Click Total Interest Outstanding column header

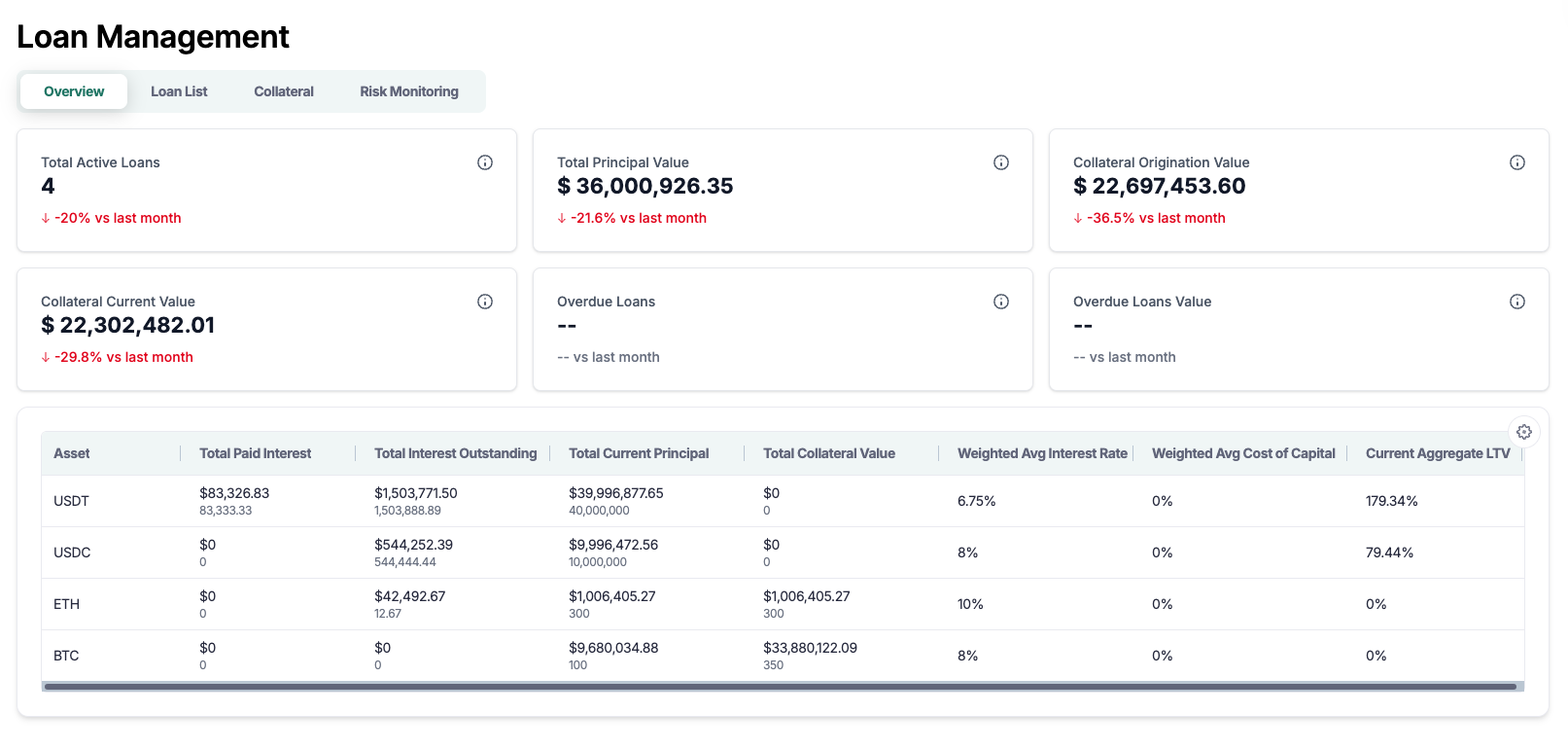tap(455, 453)
